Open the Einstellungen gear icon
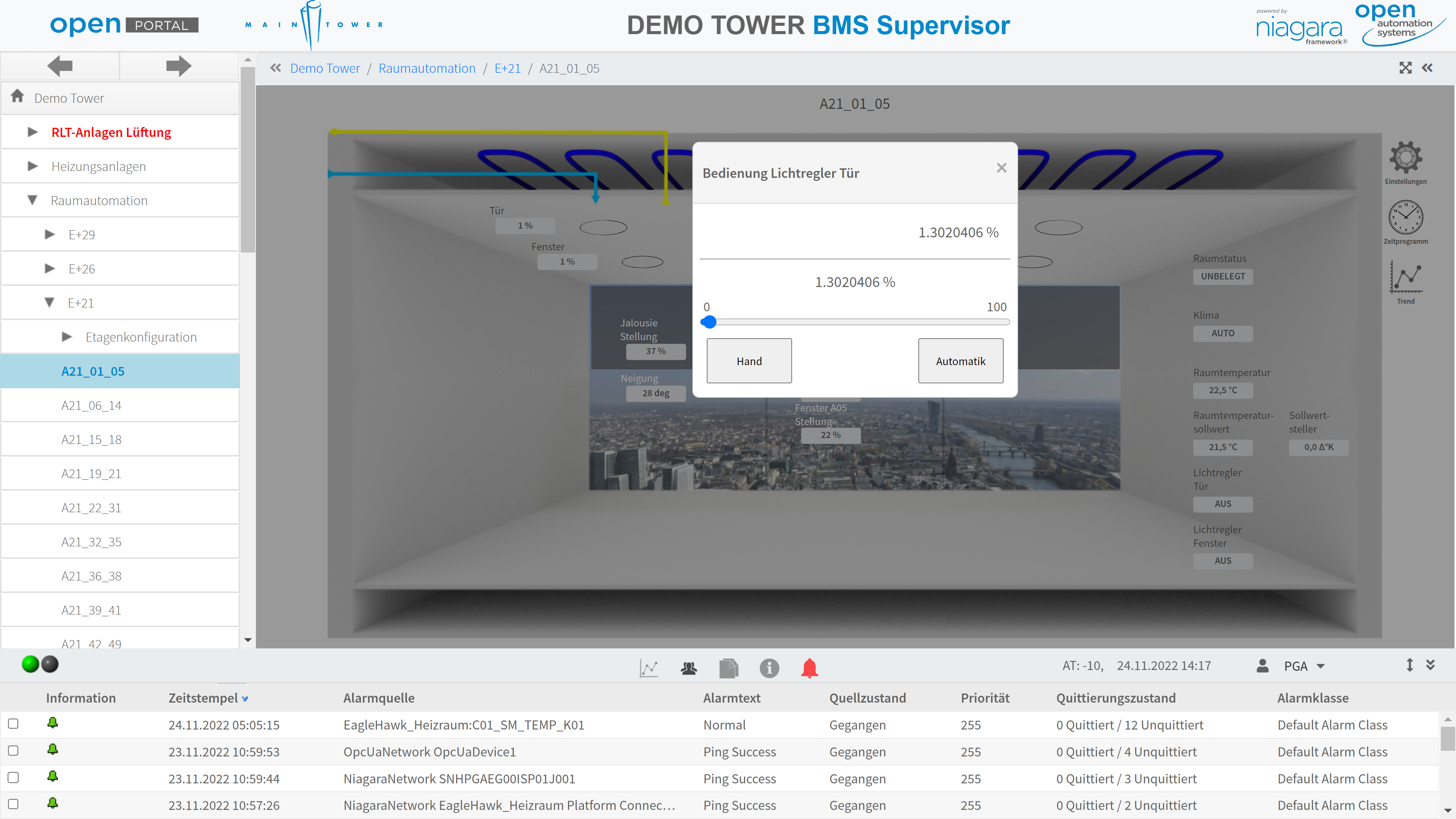 tap(1405, 157)
